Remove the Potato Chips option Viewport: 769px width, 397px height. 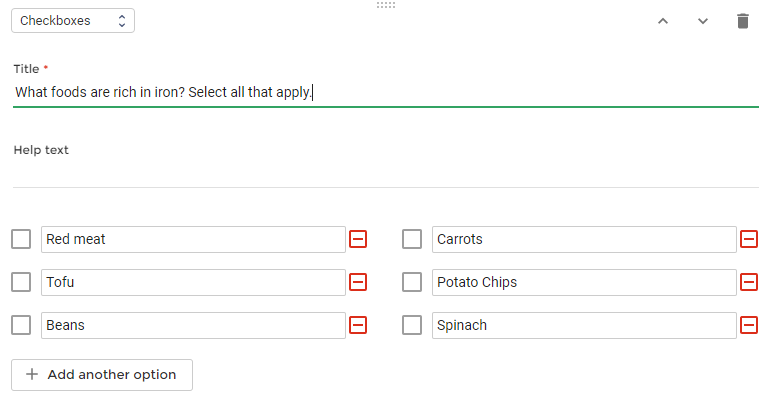click(x=749, y=282)
